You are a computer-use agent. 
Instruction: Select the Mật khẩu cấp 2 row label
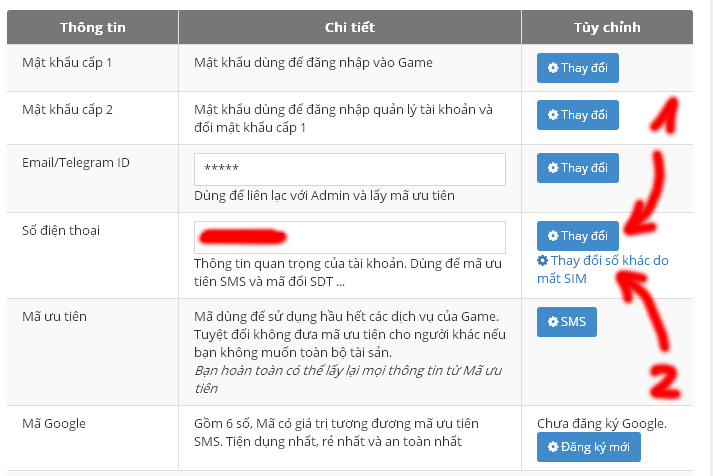67,109
